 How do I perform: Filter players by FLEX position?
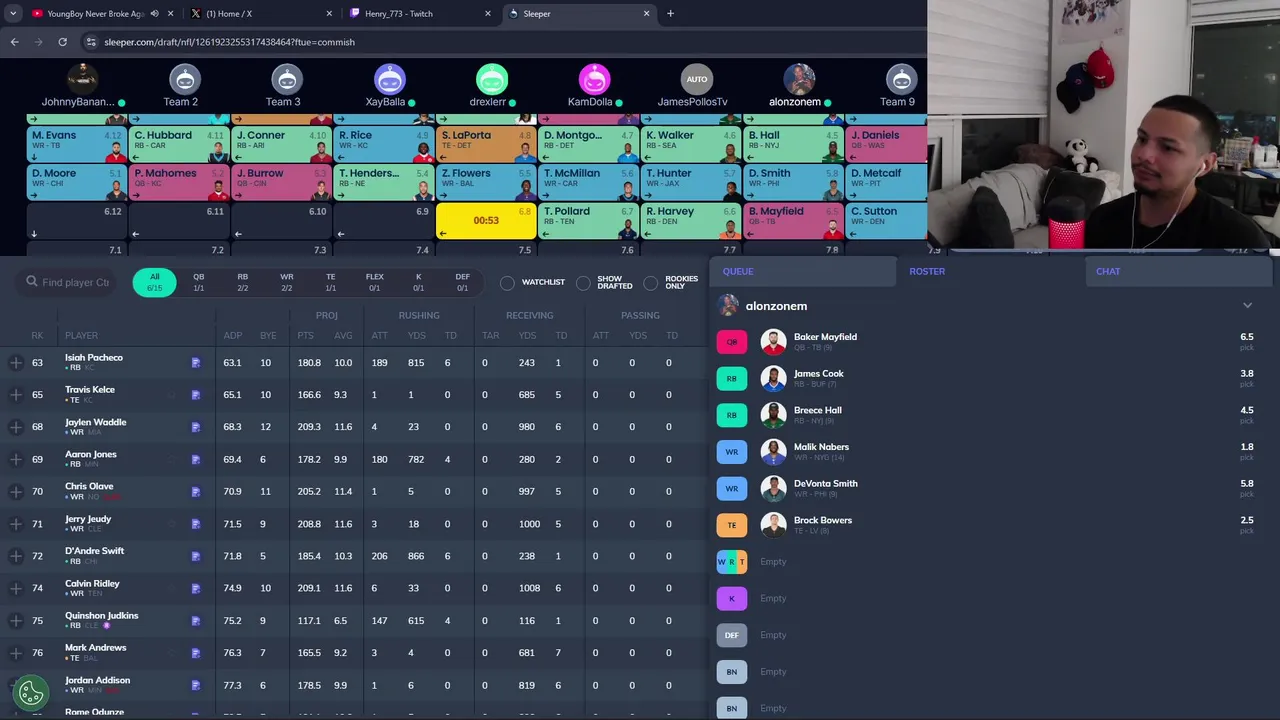374,283
